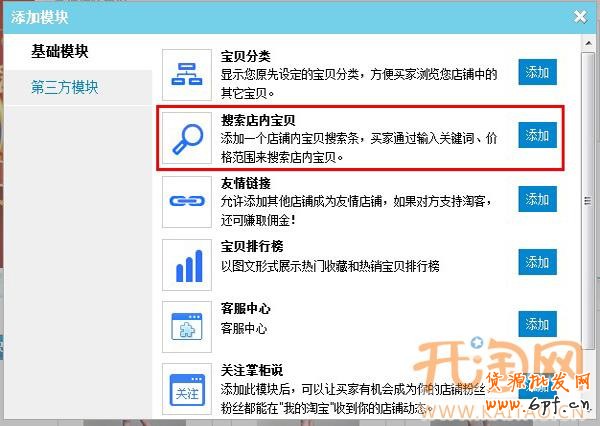Open the 第三方模块 tab
600x426 pixels.
point(65,87)
